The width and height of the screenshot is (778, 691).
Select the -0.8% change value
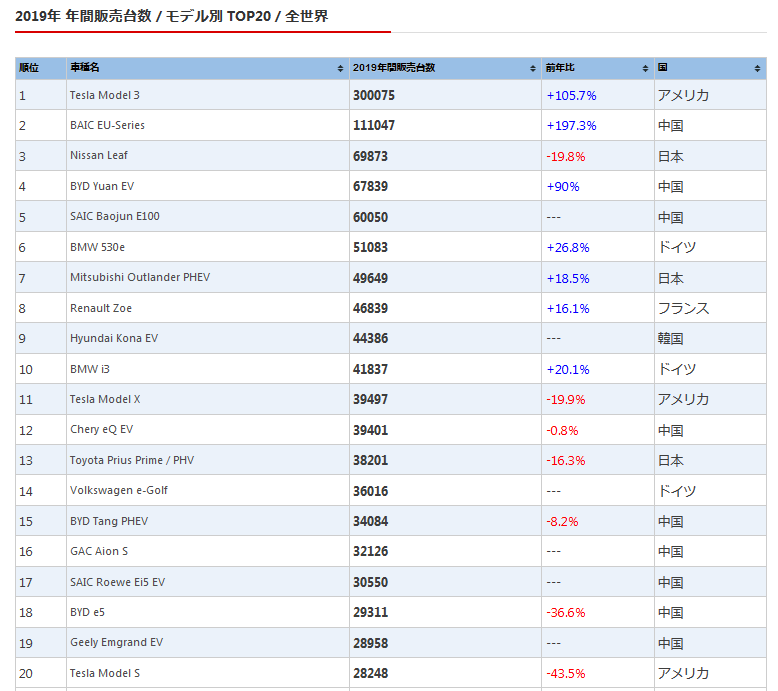tap(562, 431)
